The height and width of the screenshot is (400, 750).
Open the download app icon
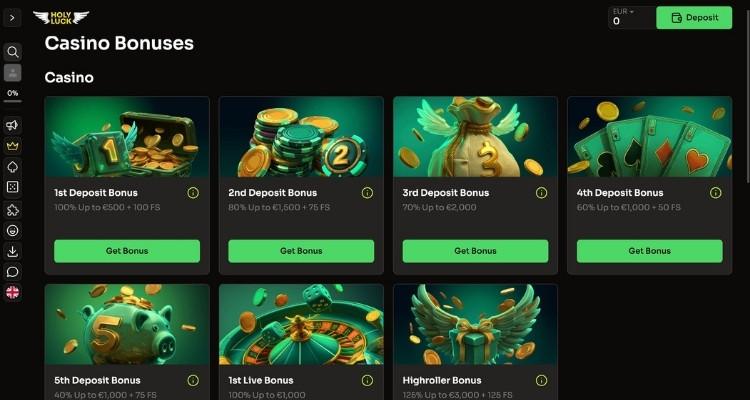[x=12, y=251]
